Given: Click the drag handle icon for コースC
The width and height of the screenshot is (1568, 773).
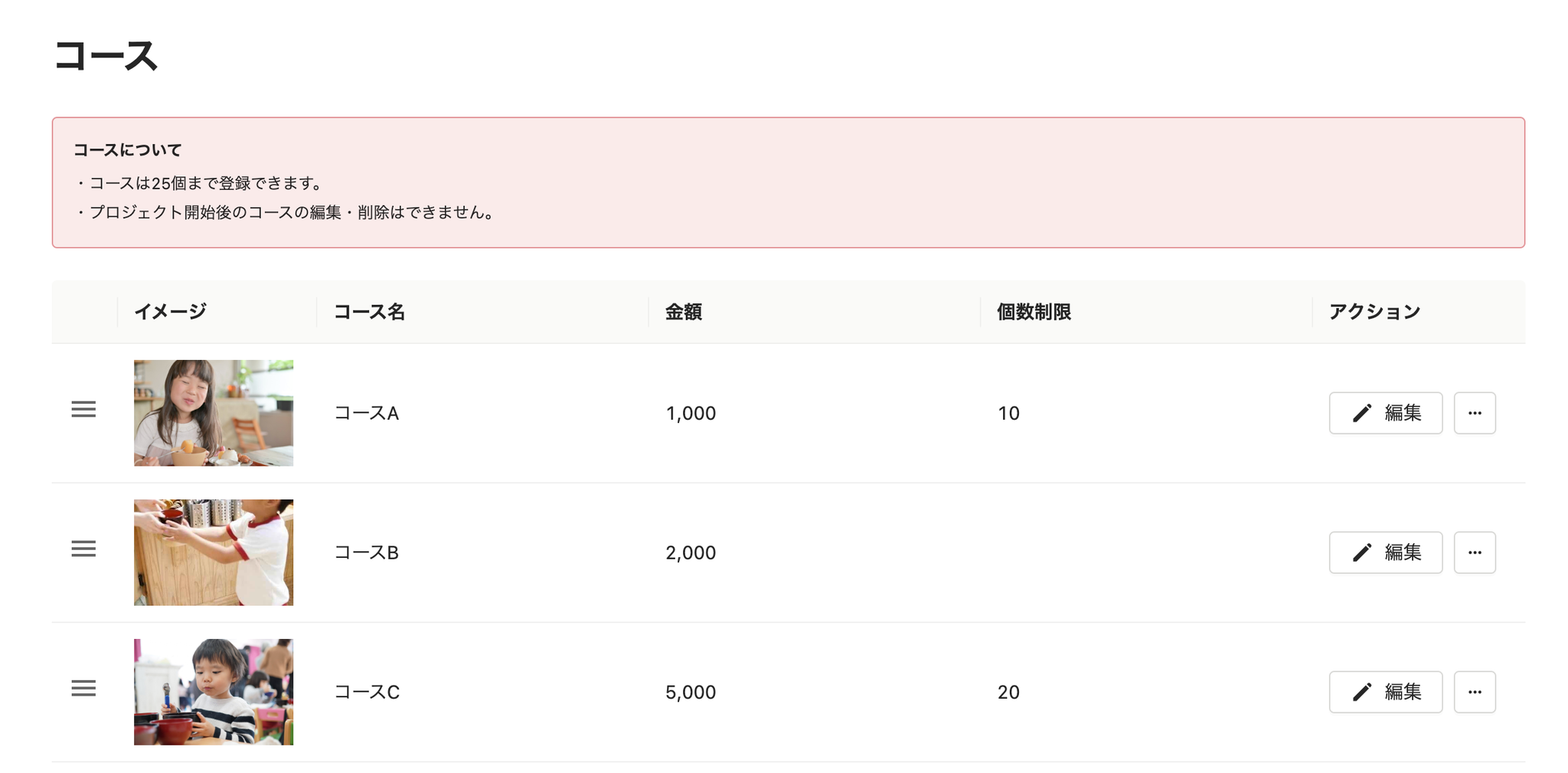Looking at the screenshot, I should [83, 689].
